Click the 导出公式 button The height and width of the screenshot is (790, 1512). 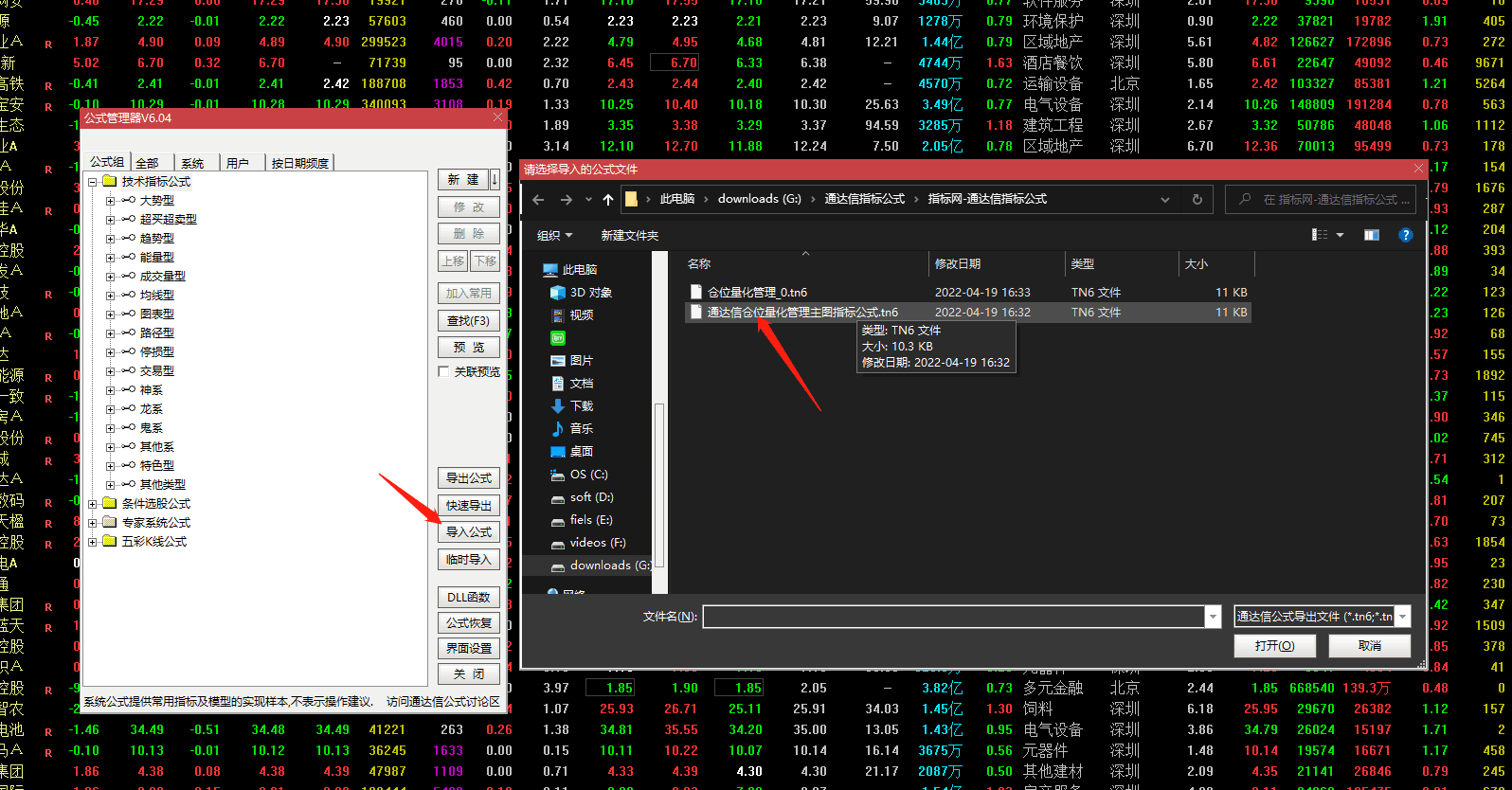pos(469,478)
